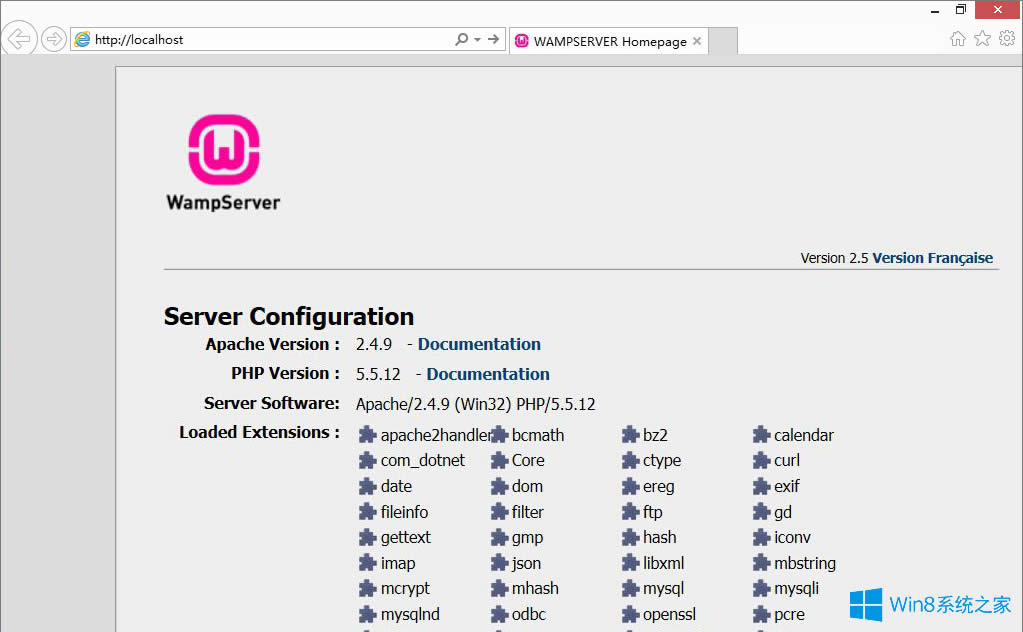Open a new blank tab
This screenshot has width=1023, height=632.
723,41
